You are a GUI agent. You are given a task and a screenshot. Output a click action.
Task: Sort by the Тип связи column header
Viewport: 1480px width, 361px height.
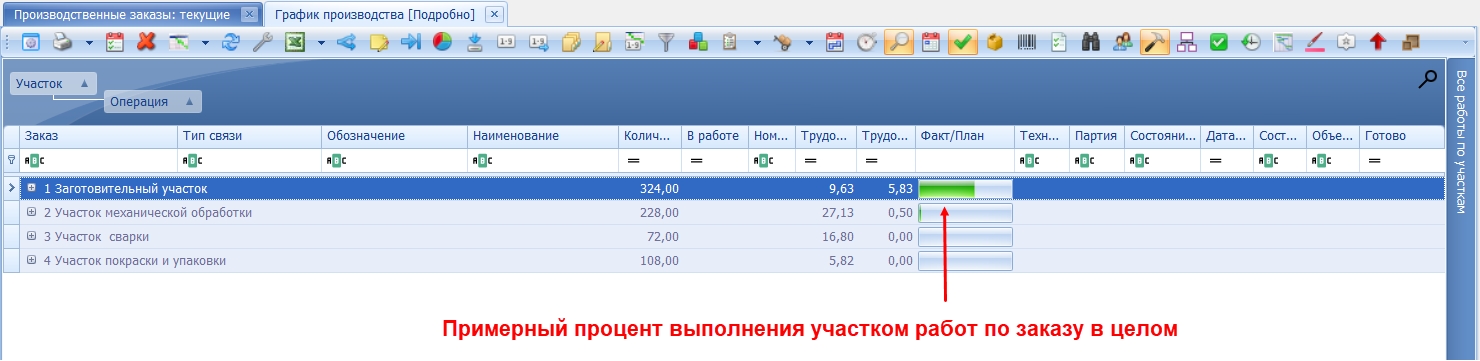250,136
